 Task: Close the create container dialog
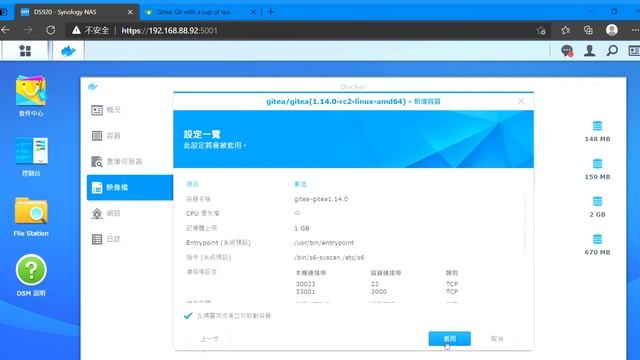pos(521,101)
